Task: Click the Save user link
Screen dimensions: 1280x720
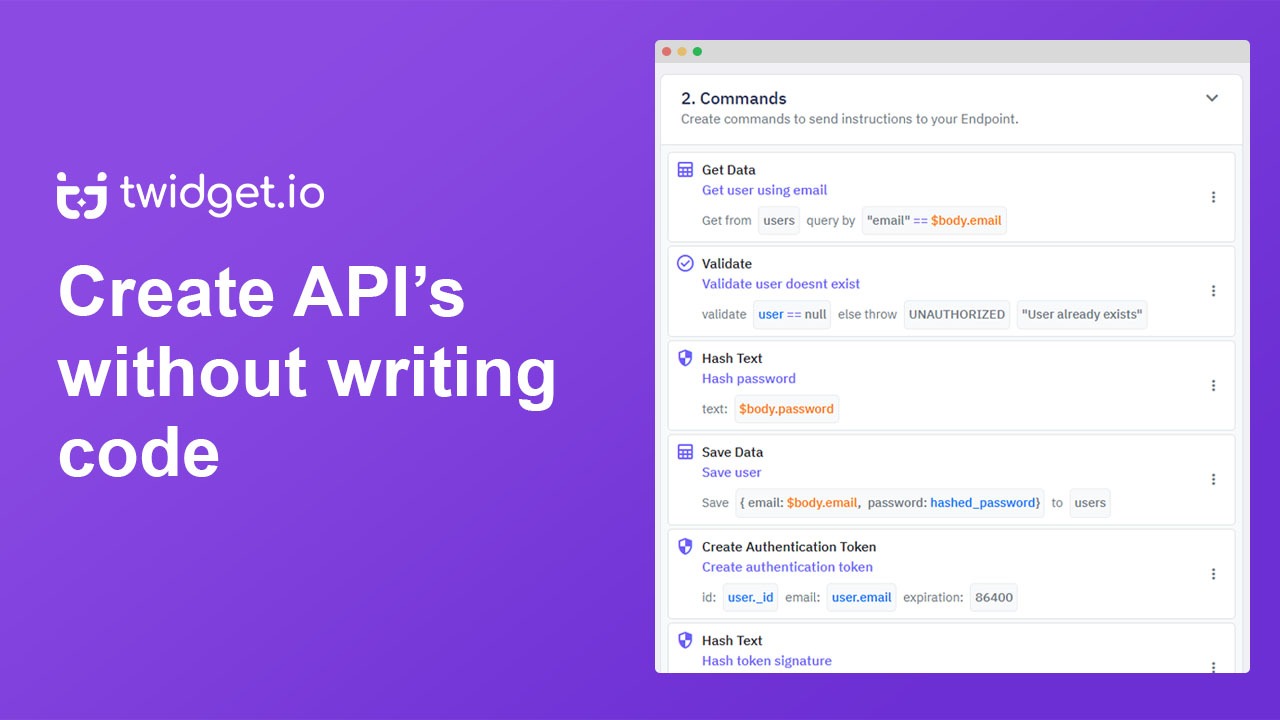Action: click(731, 472)
